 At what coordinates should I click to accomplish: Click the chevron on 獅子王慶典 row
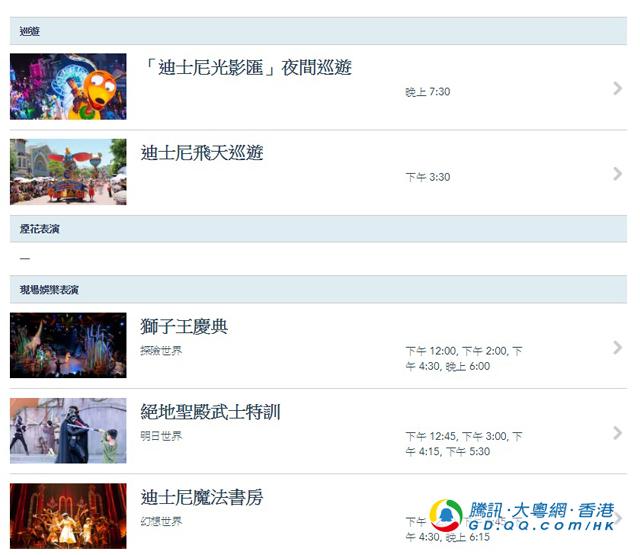pos(618,347)
